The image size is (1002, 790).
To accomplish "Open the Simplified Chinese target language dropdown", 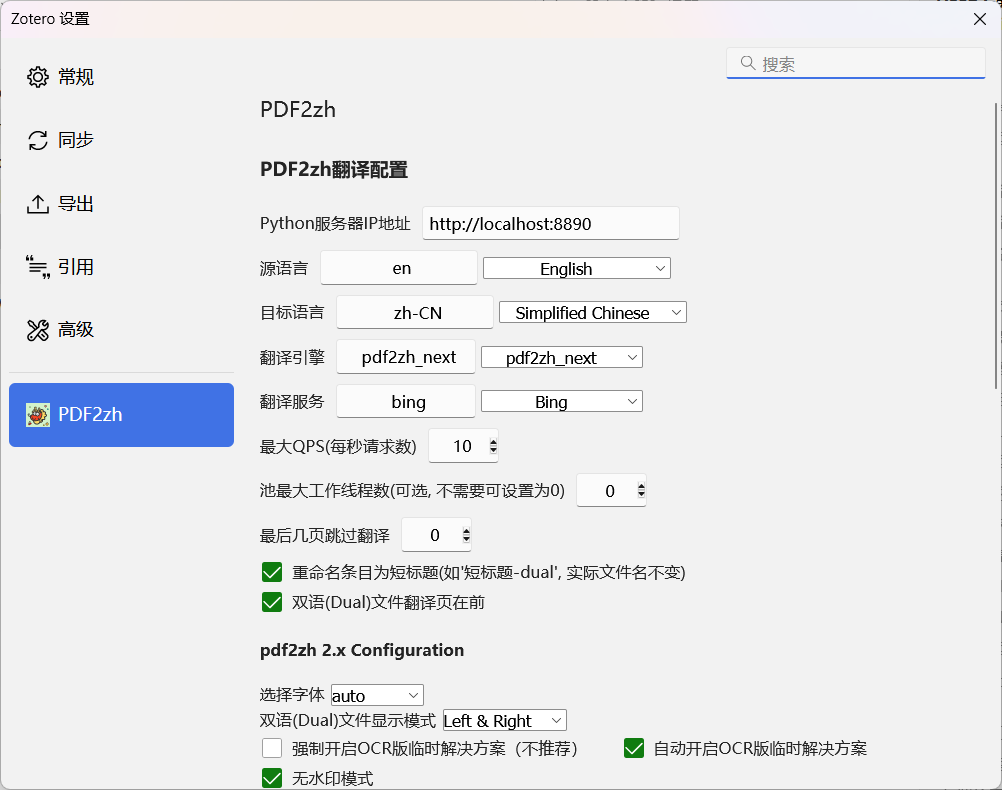I will (x=592, y=313).
